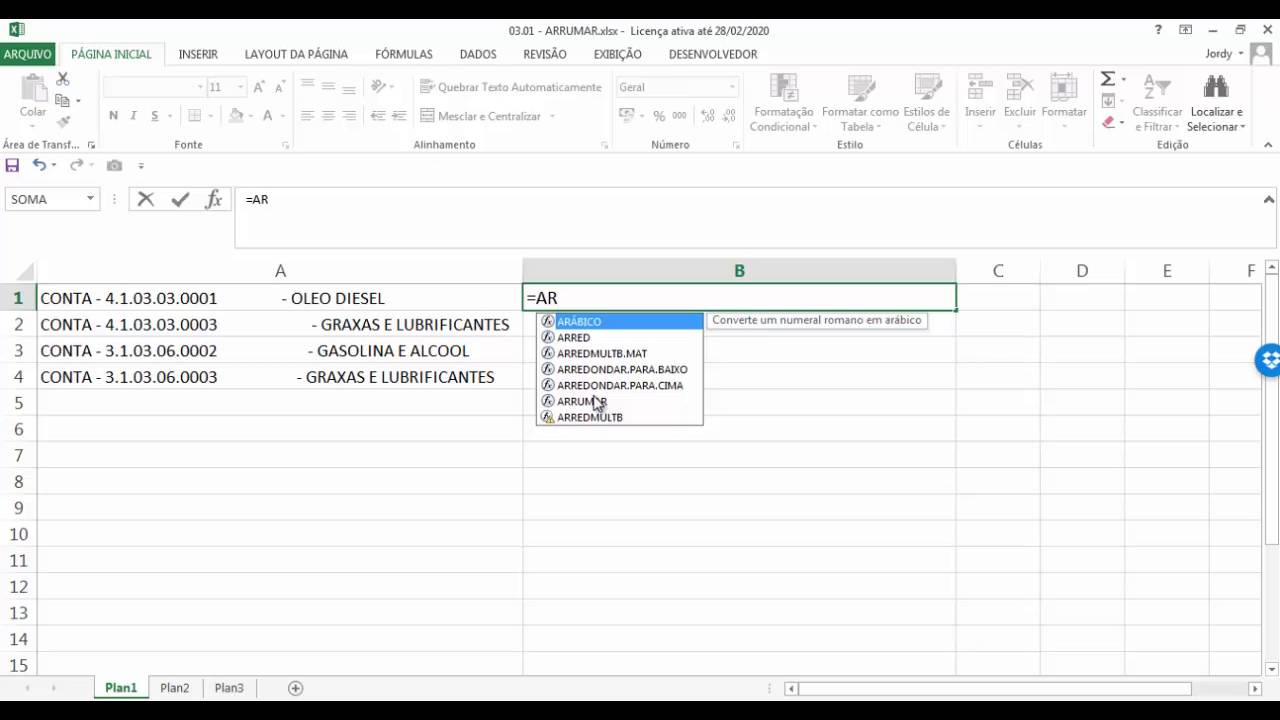Image resolution: width=1280 pixels, height=720 pixels.
Task: Click the decrease indent icon
Action: [x=378, y=116]
